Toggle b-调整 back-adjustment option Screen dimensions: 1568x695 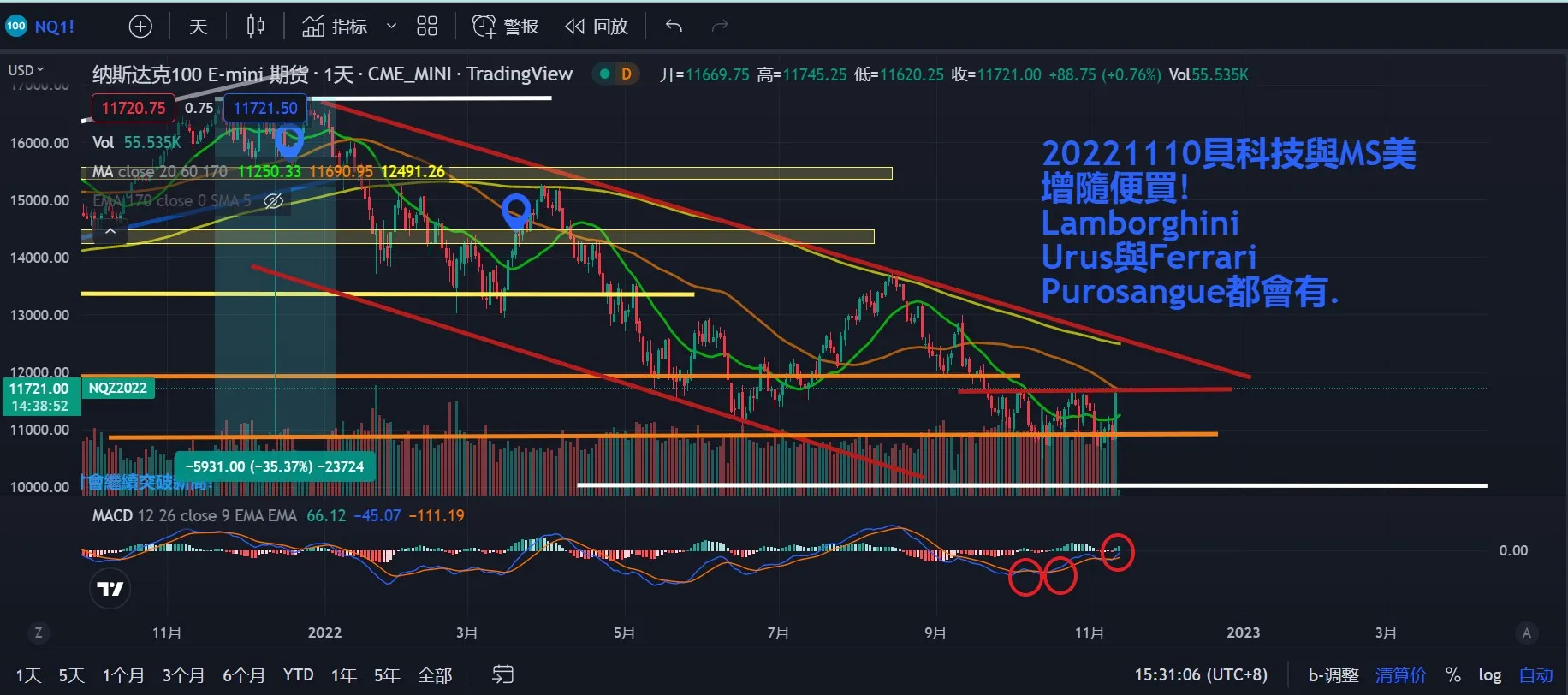[x=1333, y=675]
